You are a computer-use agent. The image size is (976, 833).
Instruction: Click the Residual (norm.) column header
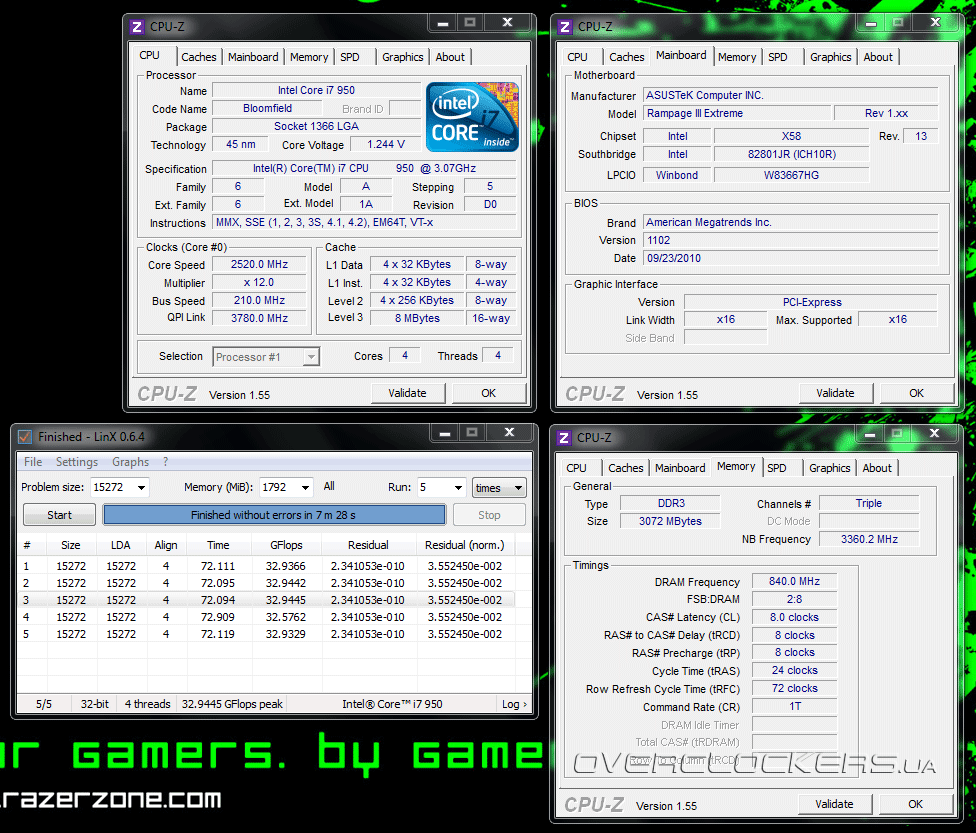pos(464,545)
